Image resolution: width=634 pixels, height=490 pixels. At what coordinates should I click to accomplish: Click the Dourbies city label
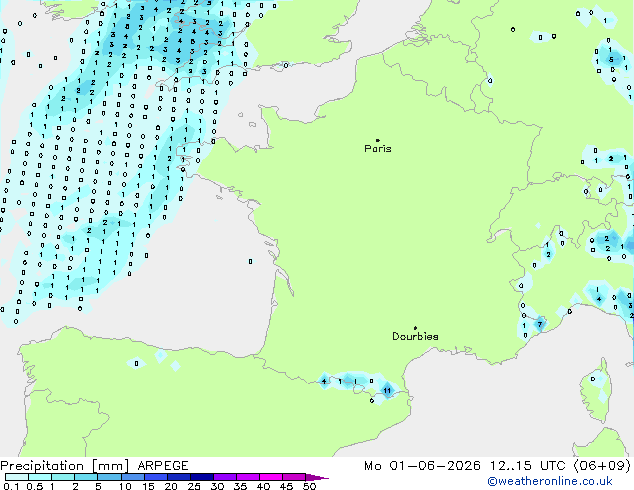415,336
